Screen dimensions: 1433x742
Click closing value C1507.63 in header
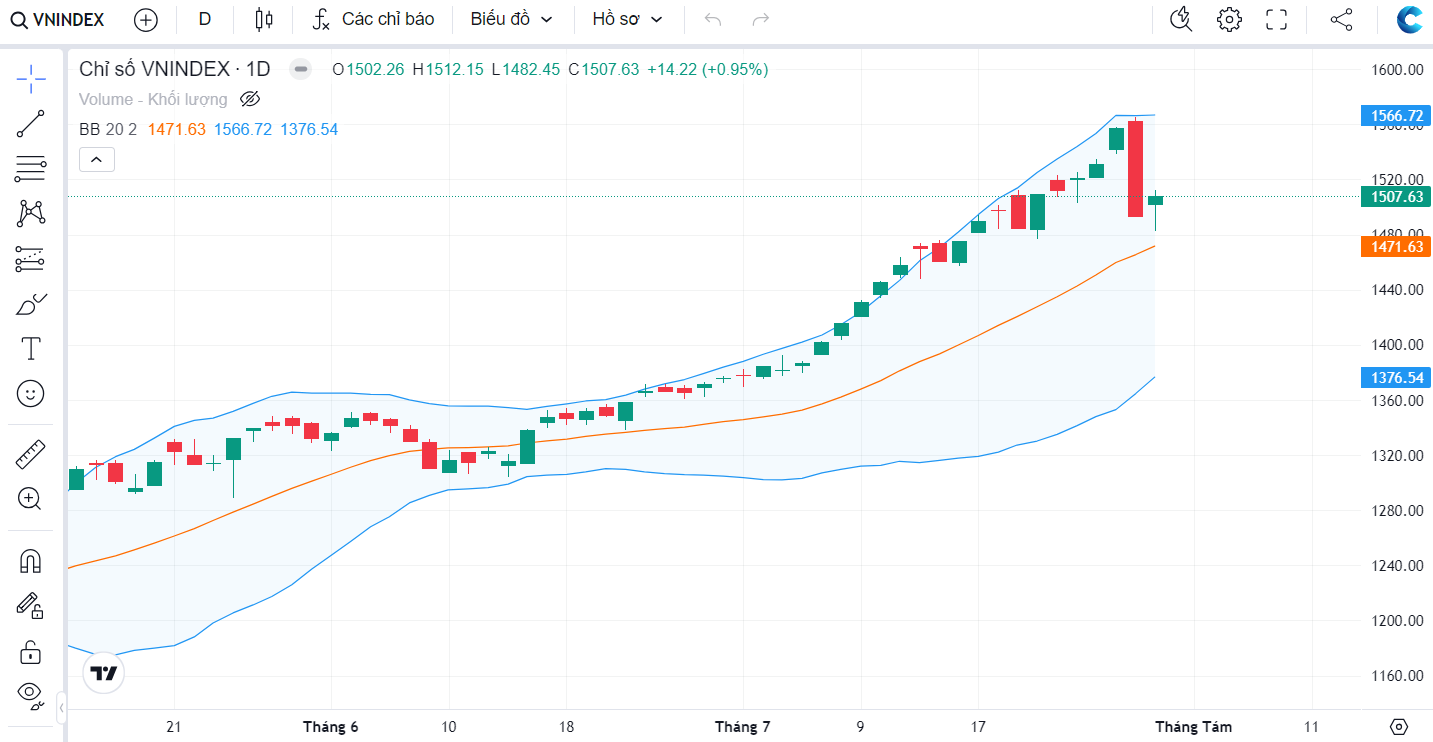(x=604, y=69)
